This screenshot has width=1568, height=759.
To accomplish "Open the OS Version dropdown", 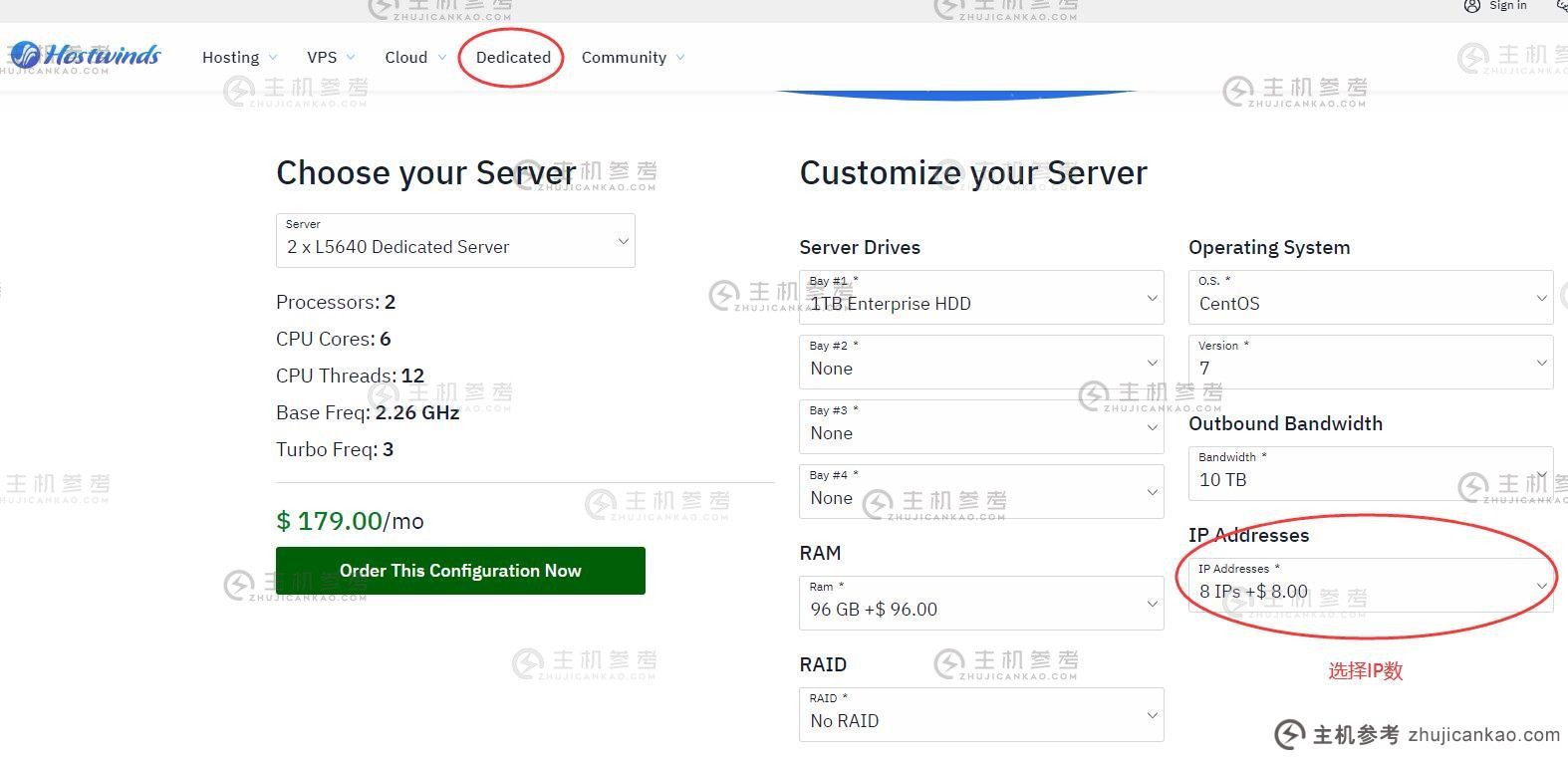I will tap(1371, 362).
